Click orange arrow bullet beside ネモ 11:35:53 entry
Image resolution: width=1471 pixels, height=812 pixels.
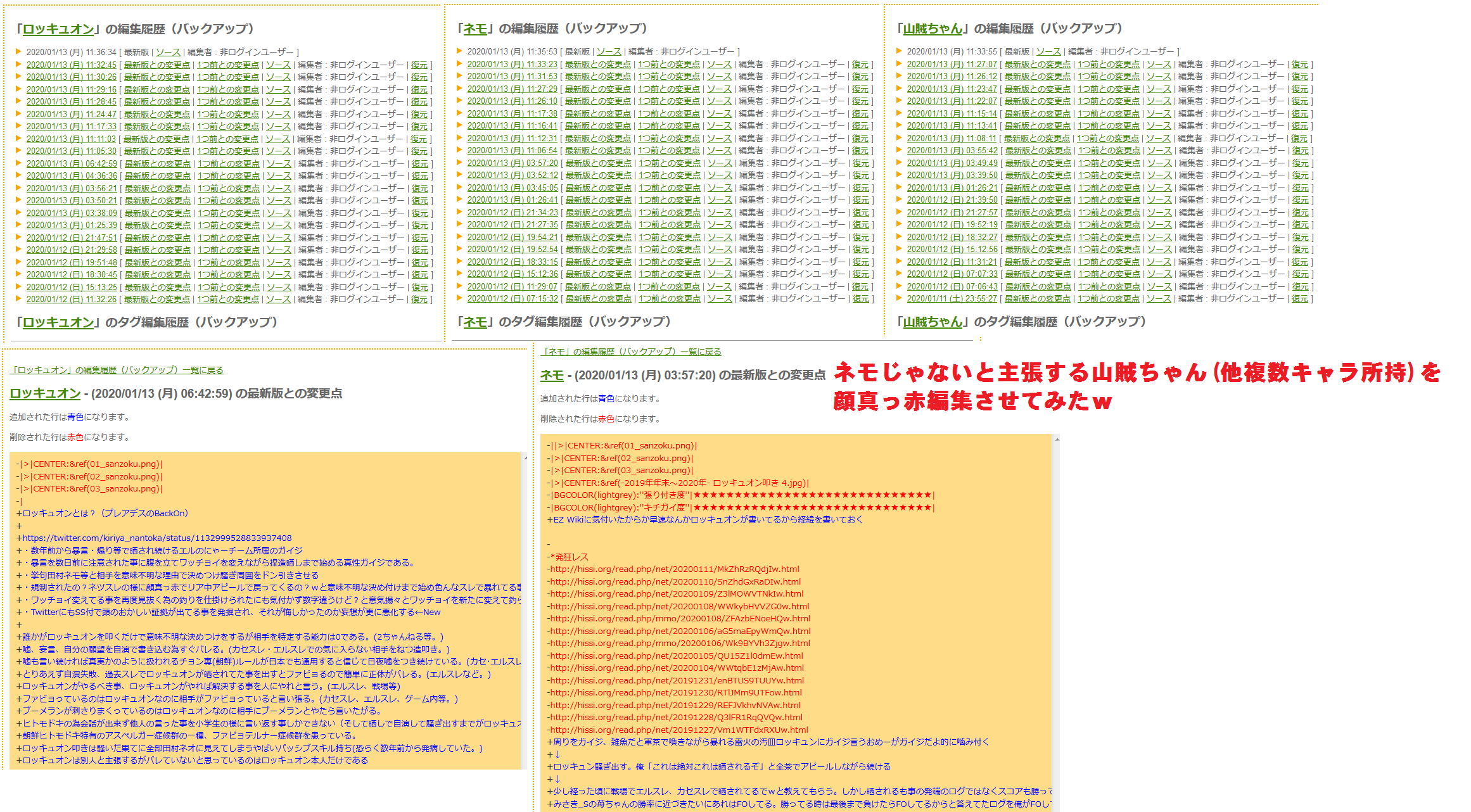click(460, 51)
